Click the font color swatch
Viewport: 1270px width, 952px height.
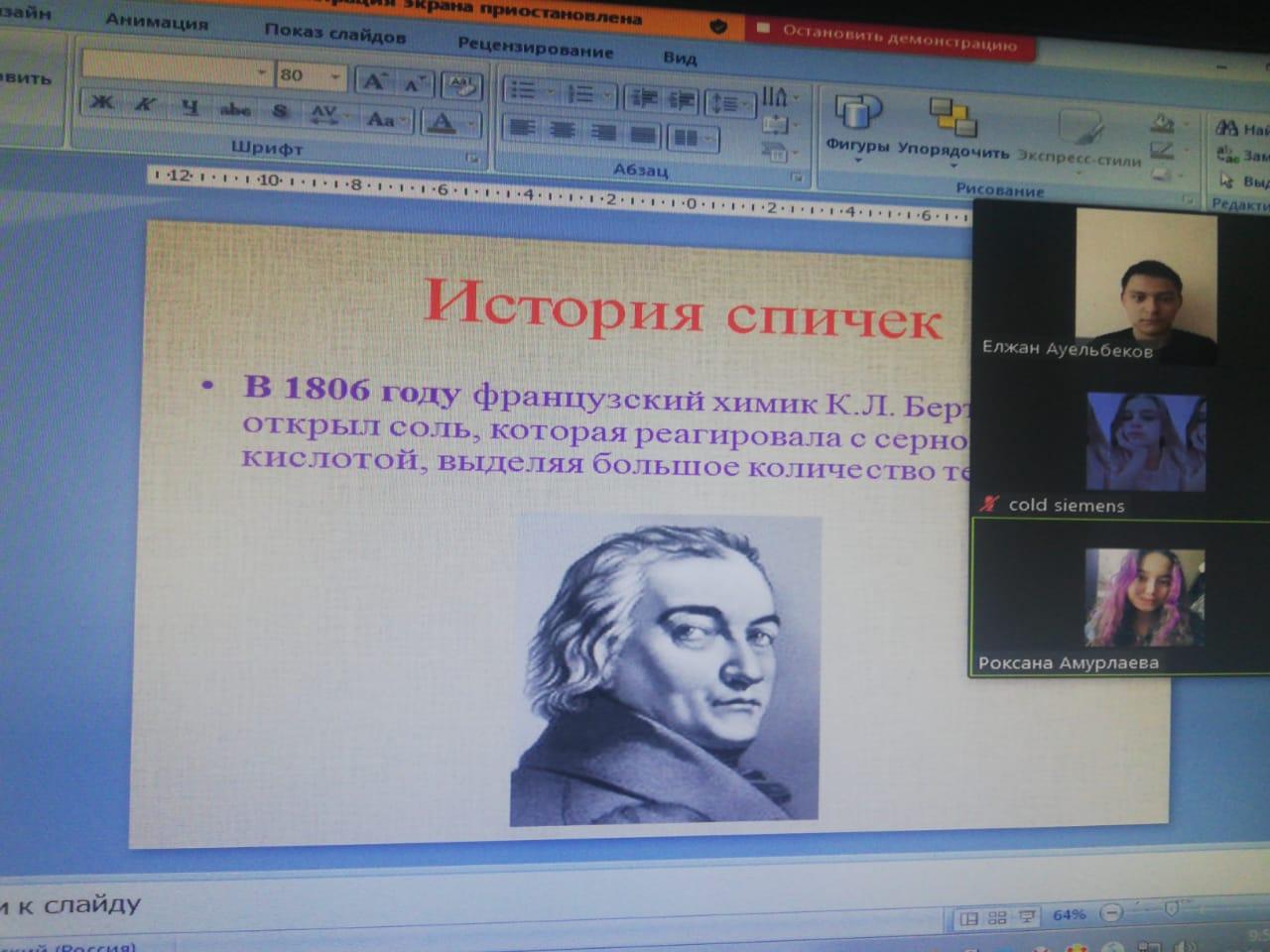tap(442, 123)
